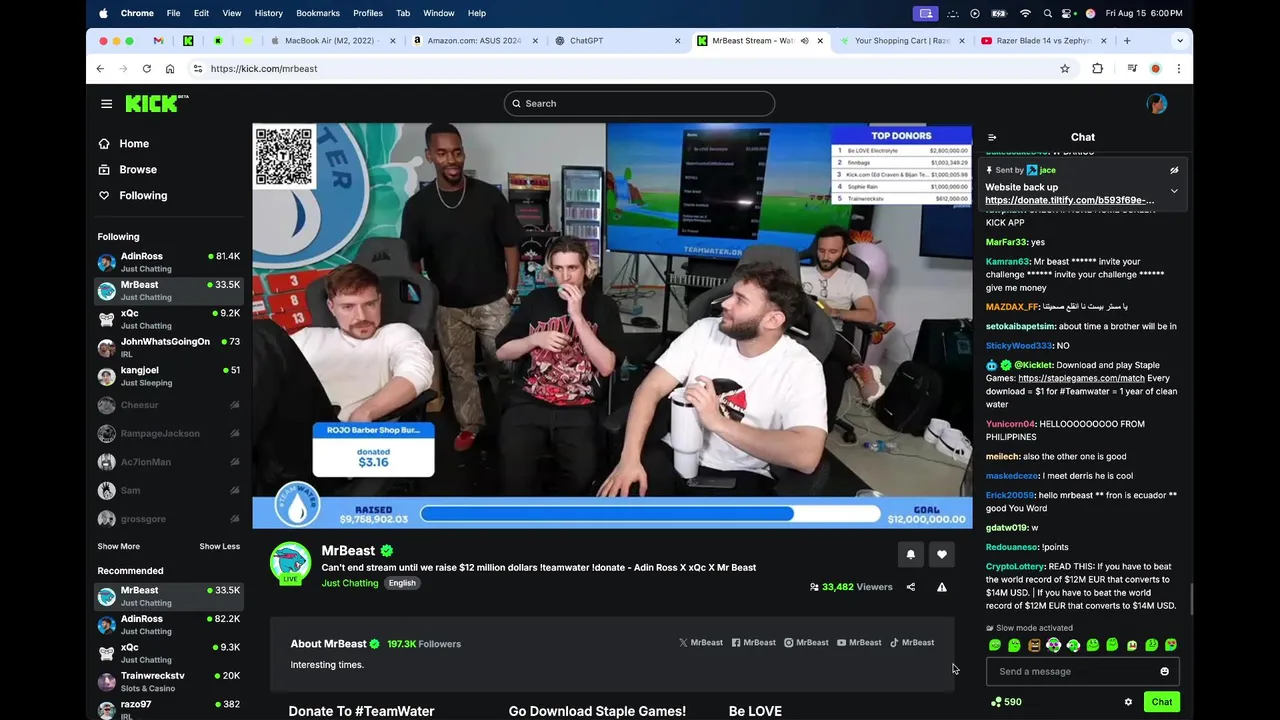This screenshot has height=720, width=1280.
Task: Switch to Razer Blade 14 vs Zephyrus tab
Action: [x=1044, y=41]
